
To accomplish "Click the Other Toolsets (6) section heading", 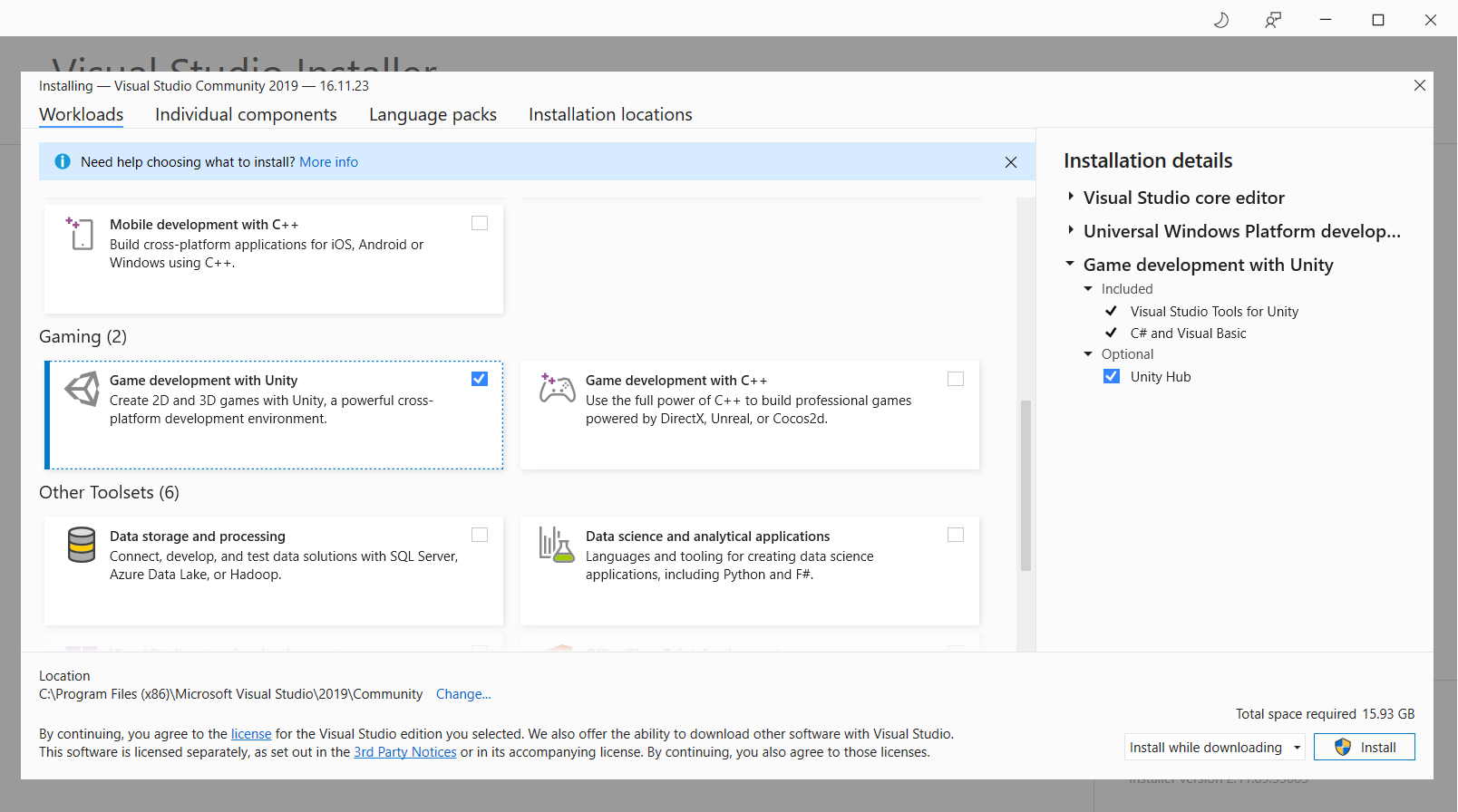I will pyautogui.click(x=109, y=492).
